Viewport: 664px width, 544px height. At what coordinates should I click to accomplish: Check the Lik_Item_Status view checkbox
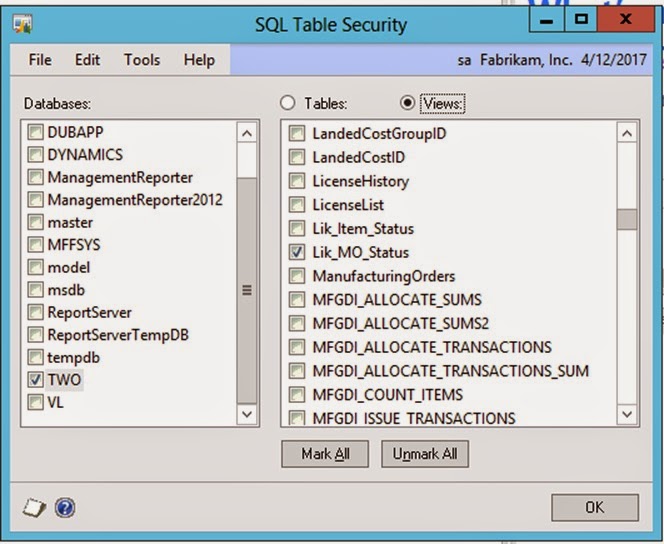coord(296,229)
